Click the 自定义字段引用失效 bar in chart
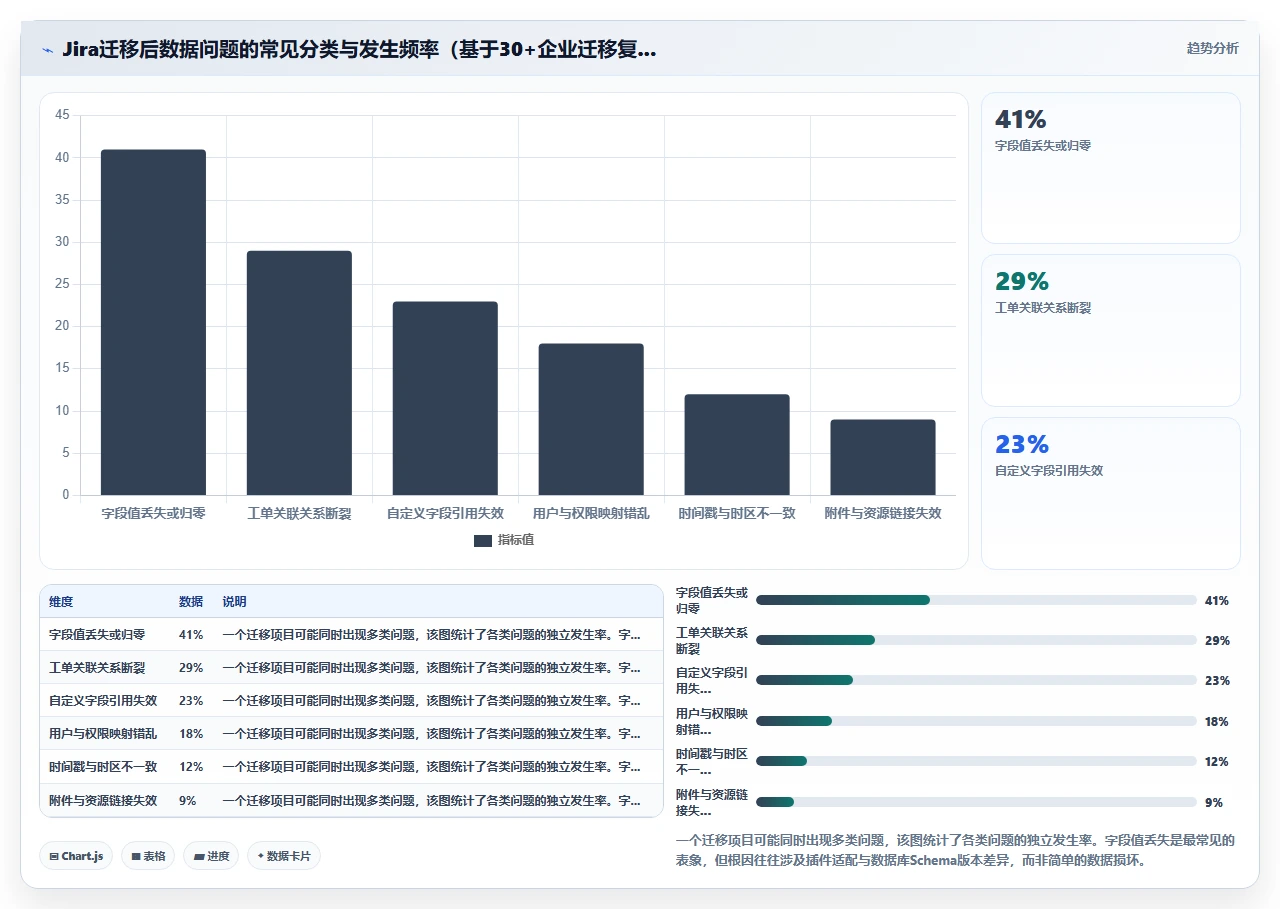Viewport: 1280px width, 909px height. click(x=445, y=398)
